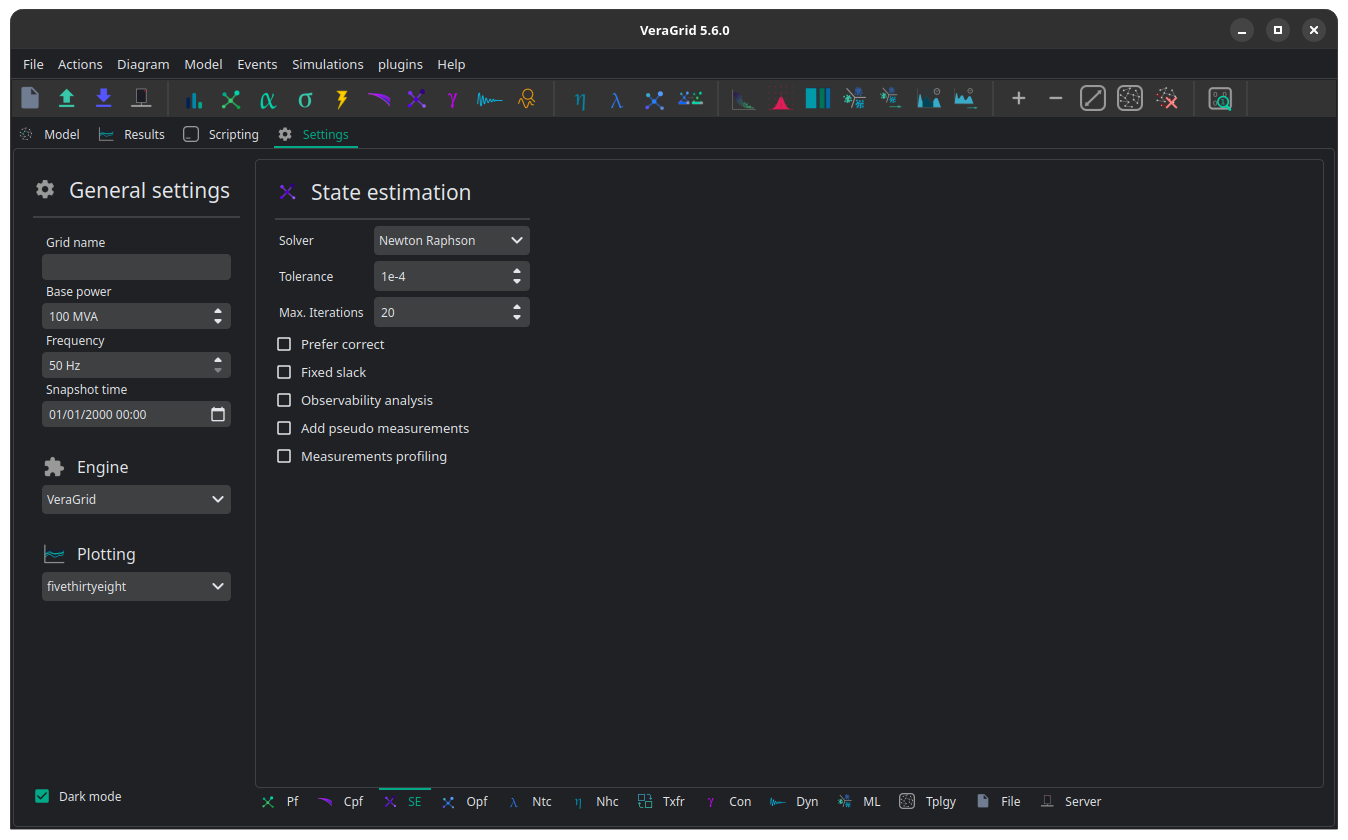This screenshot has width=1348, height=840.
Task: Open the Diagram menu
Action: coord(143,64)
